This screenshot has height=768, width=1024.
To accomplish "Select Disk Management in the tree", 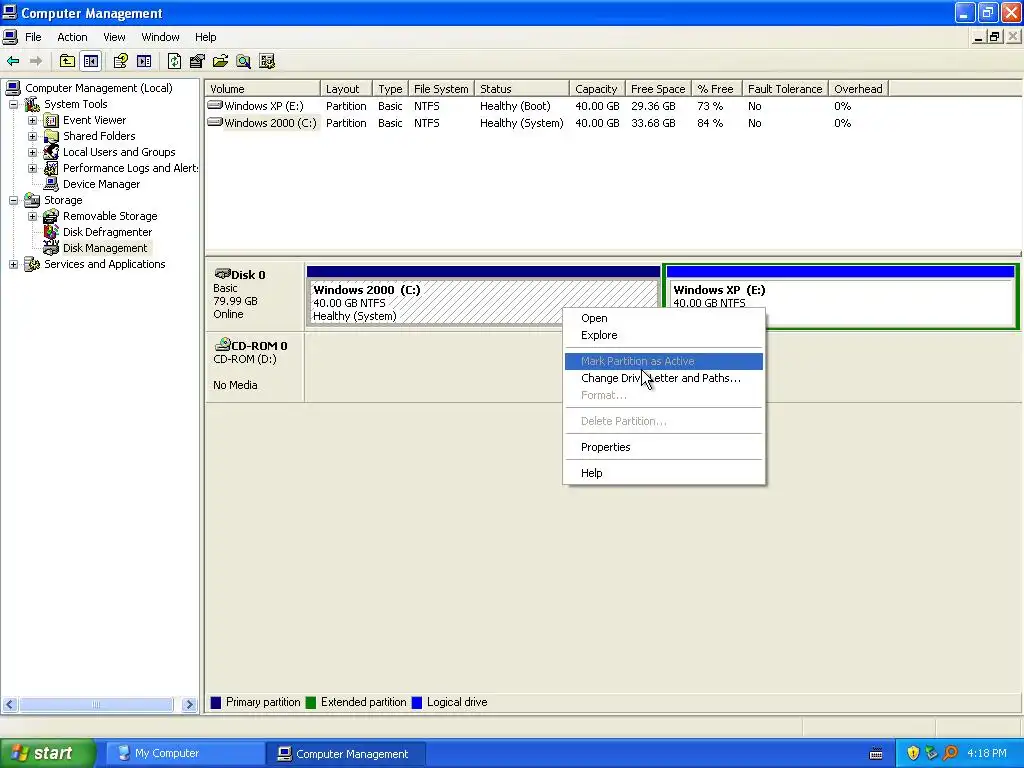I will click(105, 248).
